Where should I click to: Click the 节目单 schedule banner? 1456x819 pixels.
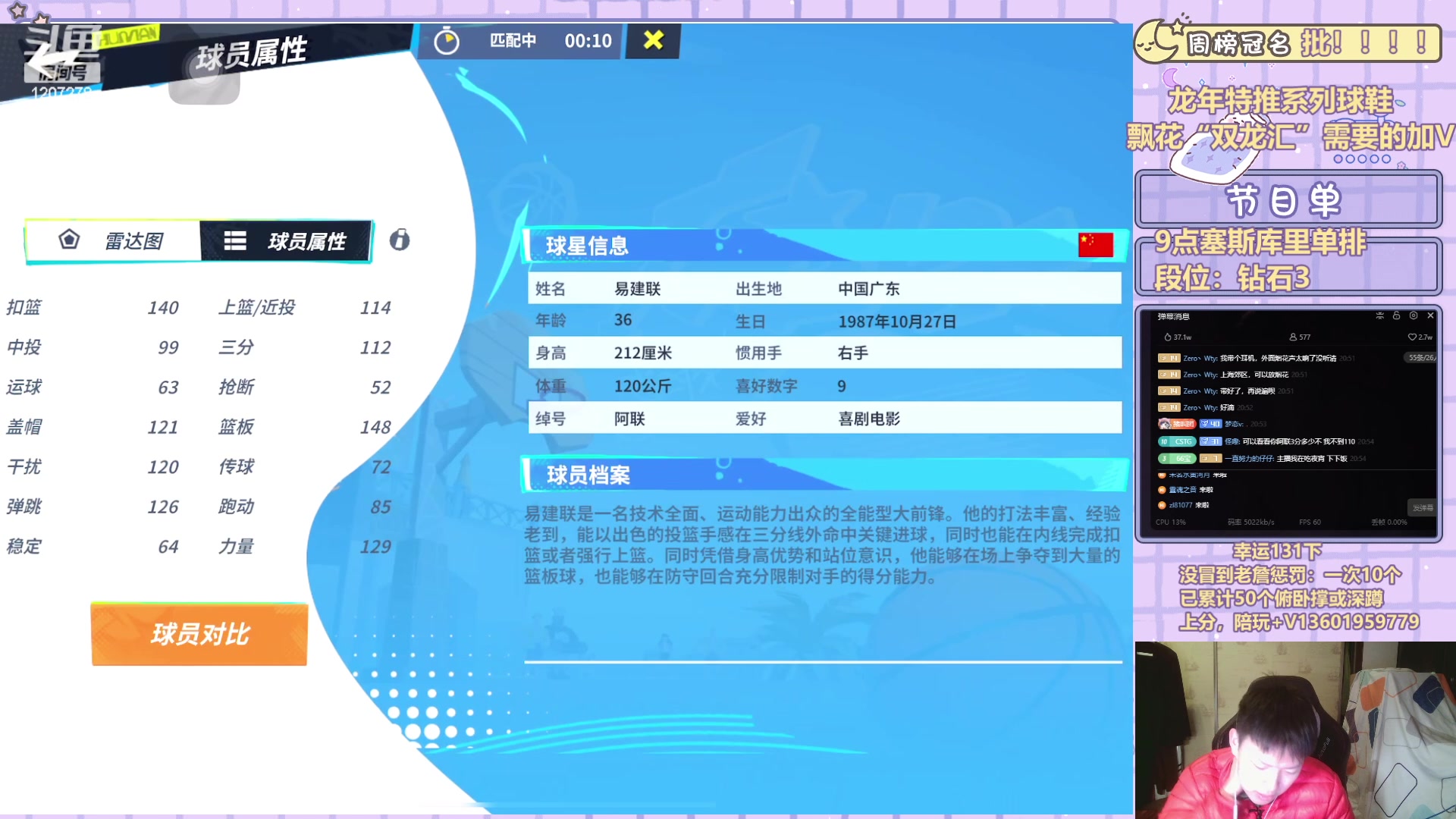tap(1288, 200)
